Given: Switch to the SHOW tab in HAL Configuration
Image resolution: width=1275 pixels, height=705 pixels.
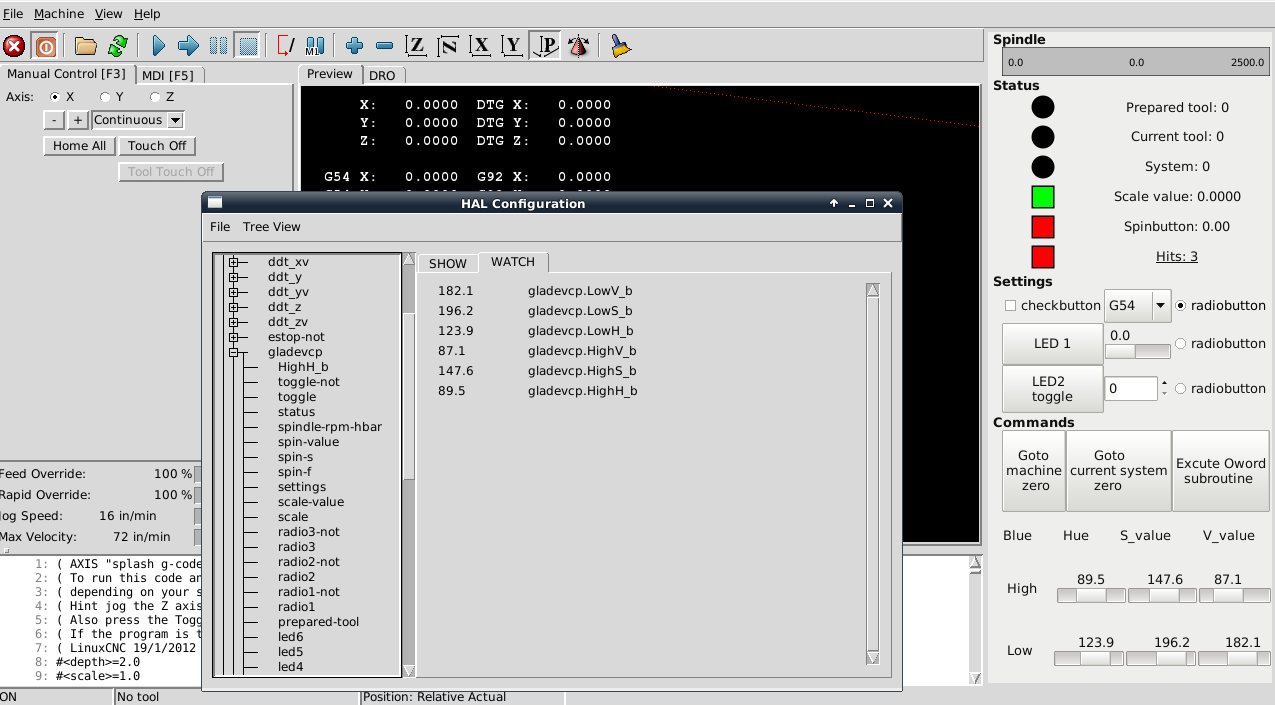Looking at the screenshot, I should [x=448, y=263].
